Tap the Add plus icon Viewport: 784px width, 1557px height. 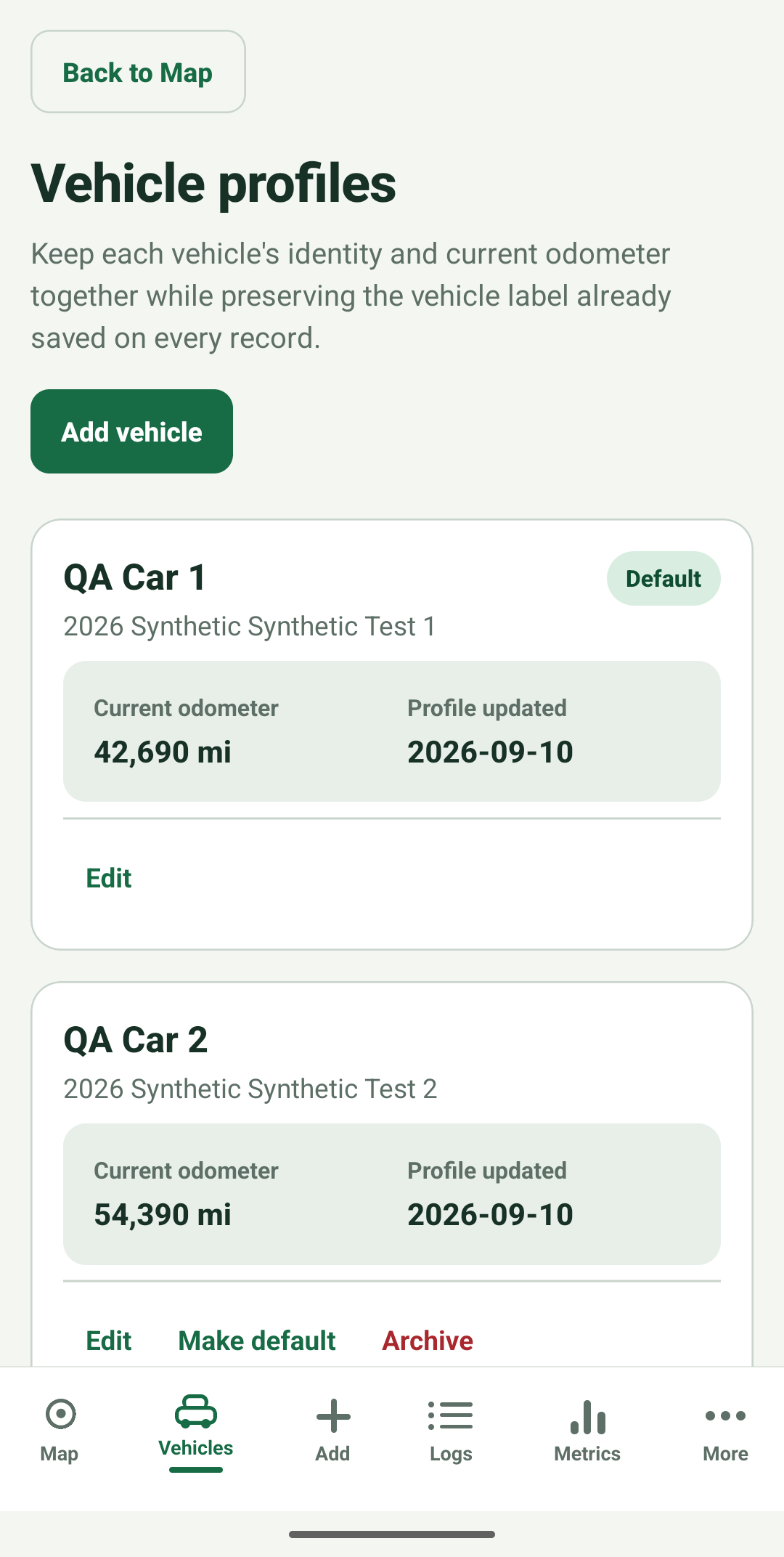click(333, 1416)
